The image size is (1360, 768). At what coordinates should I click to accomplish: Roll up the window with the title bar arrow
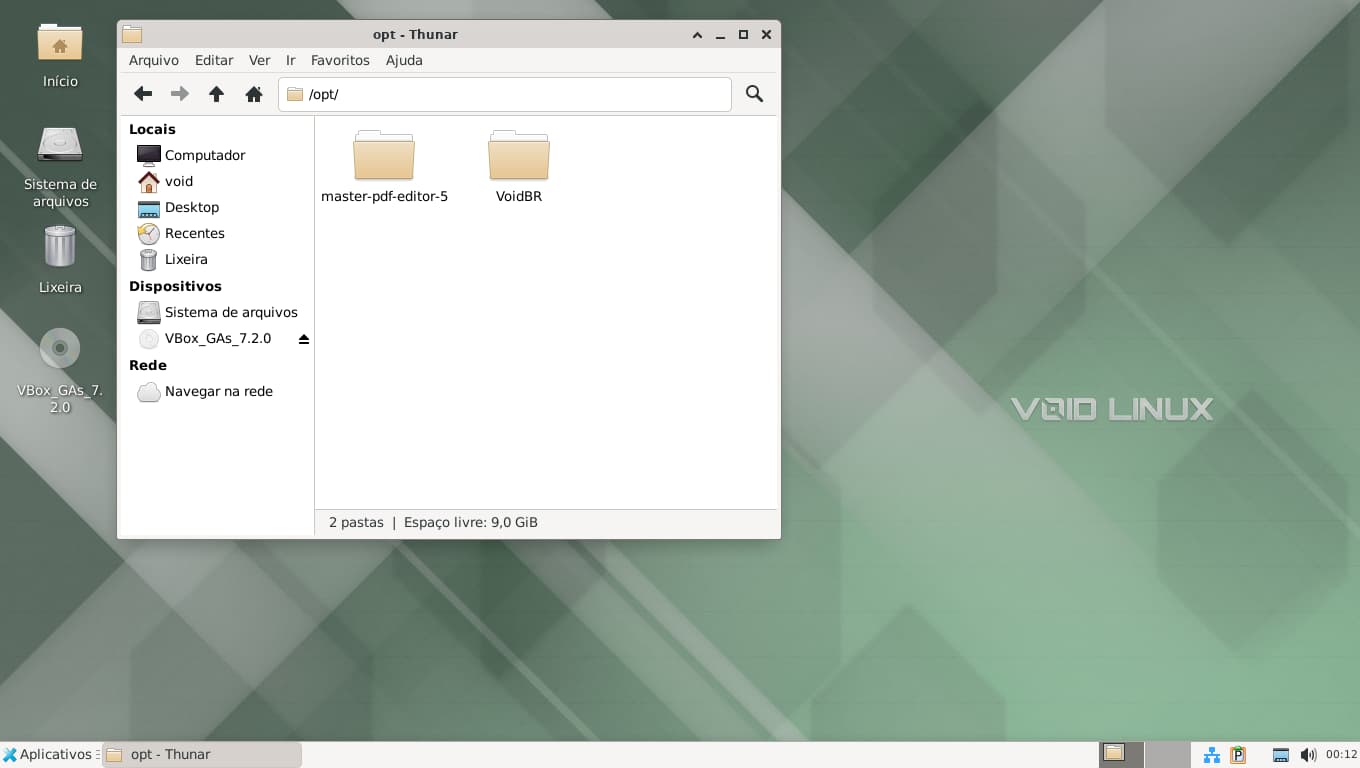click(697, 35)
